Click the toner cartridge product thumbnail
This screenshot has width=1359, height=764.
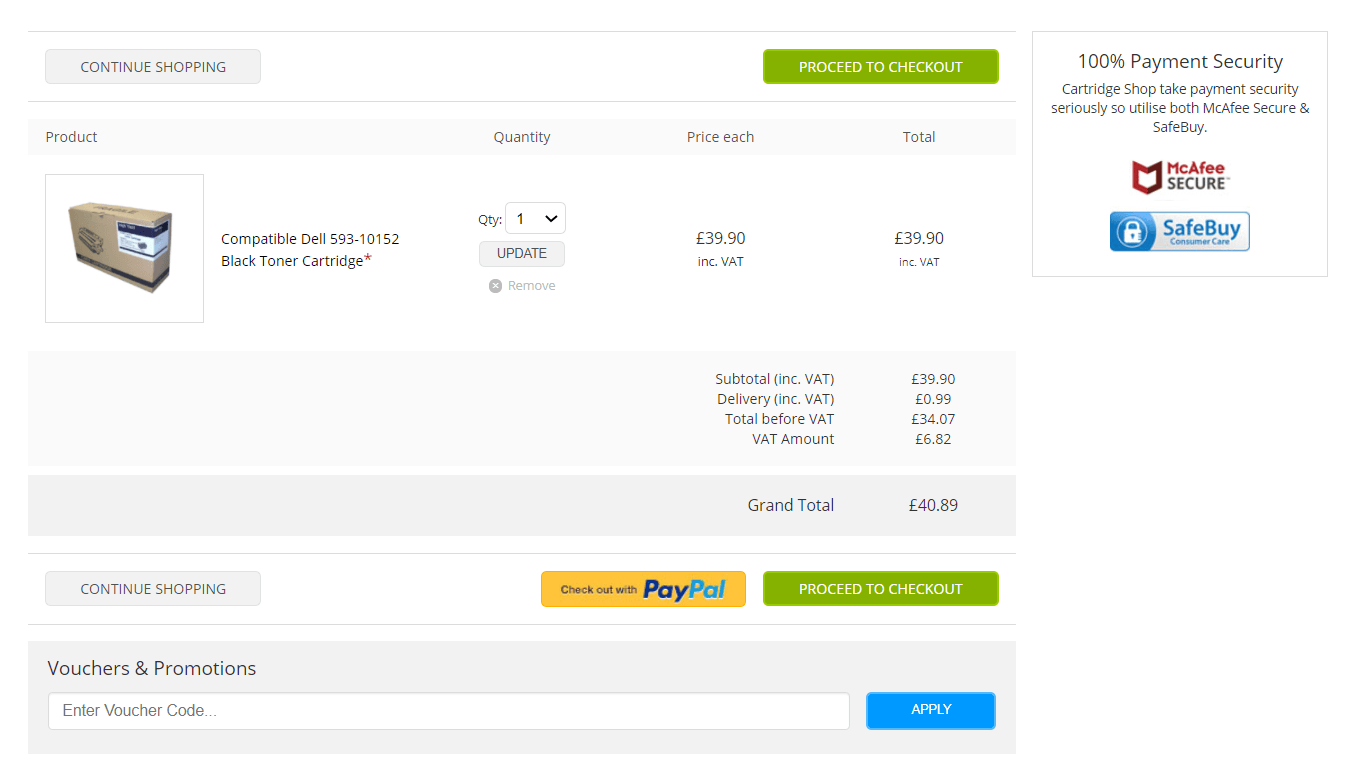click(x=124, y=248)
